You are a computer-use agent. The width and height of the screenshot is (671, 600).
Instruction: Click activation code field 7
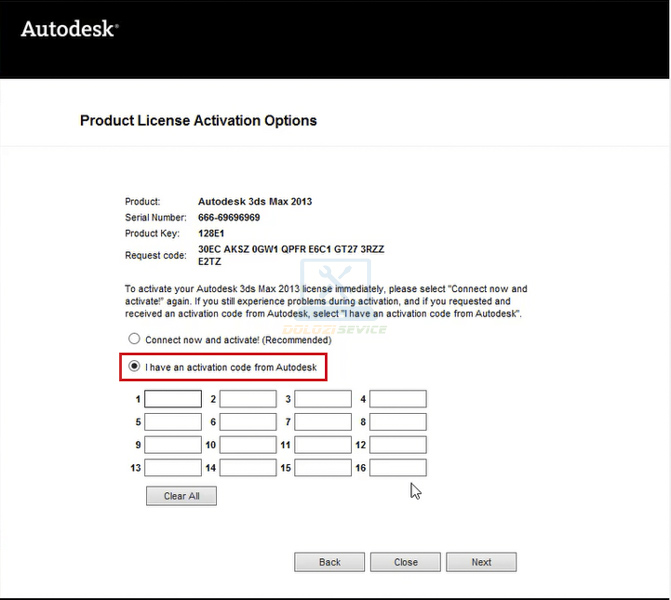323,422
